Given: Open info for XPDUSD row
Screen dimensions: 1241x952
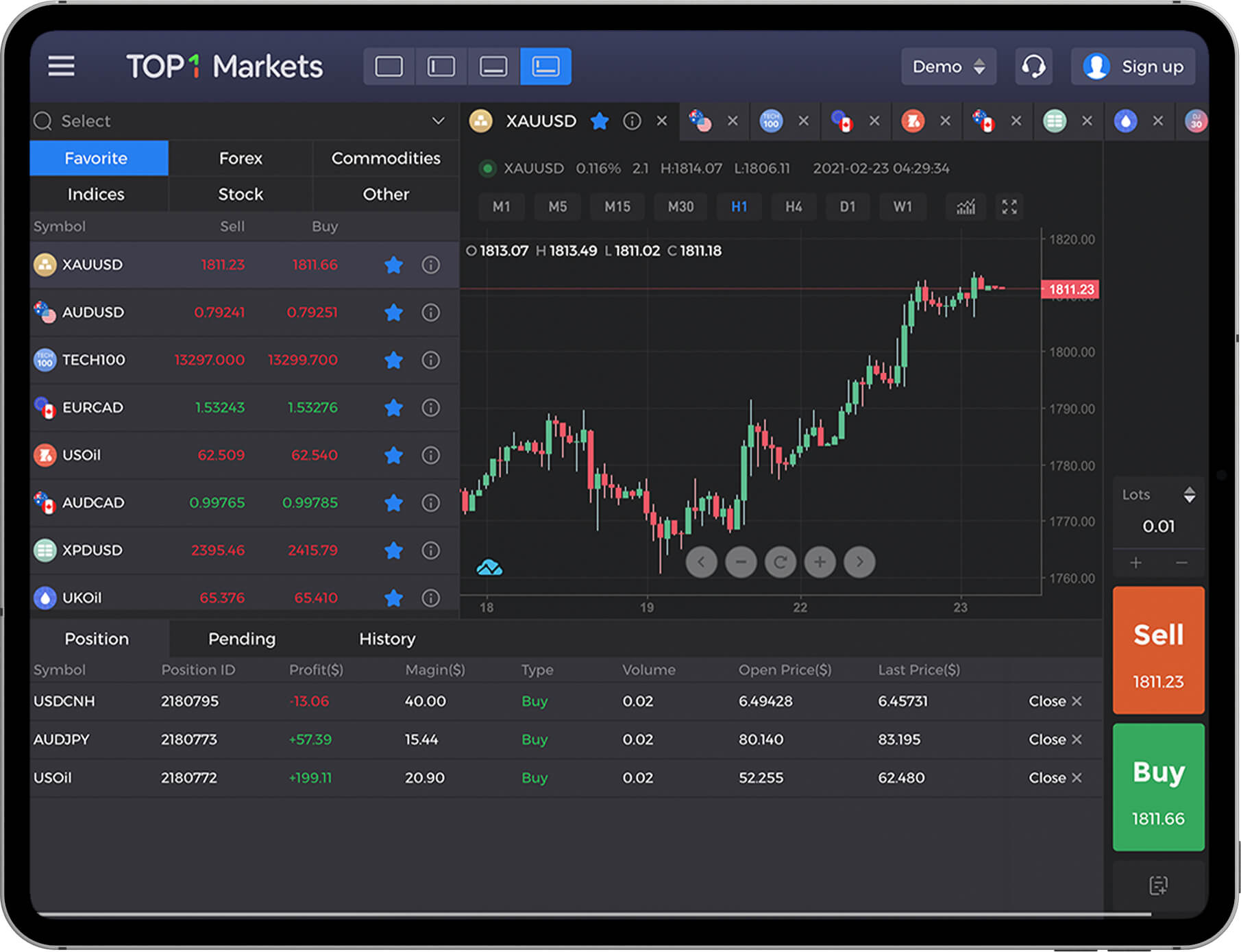Looking at the screenshot, I should pyautogui.click(x=430, y=550).
